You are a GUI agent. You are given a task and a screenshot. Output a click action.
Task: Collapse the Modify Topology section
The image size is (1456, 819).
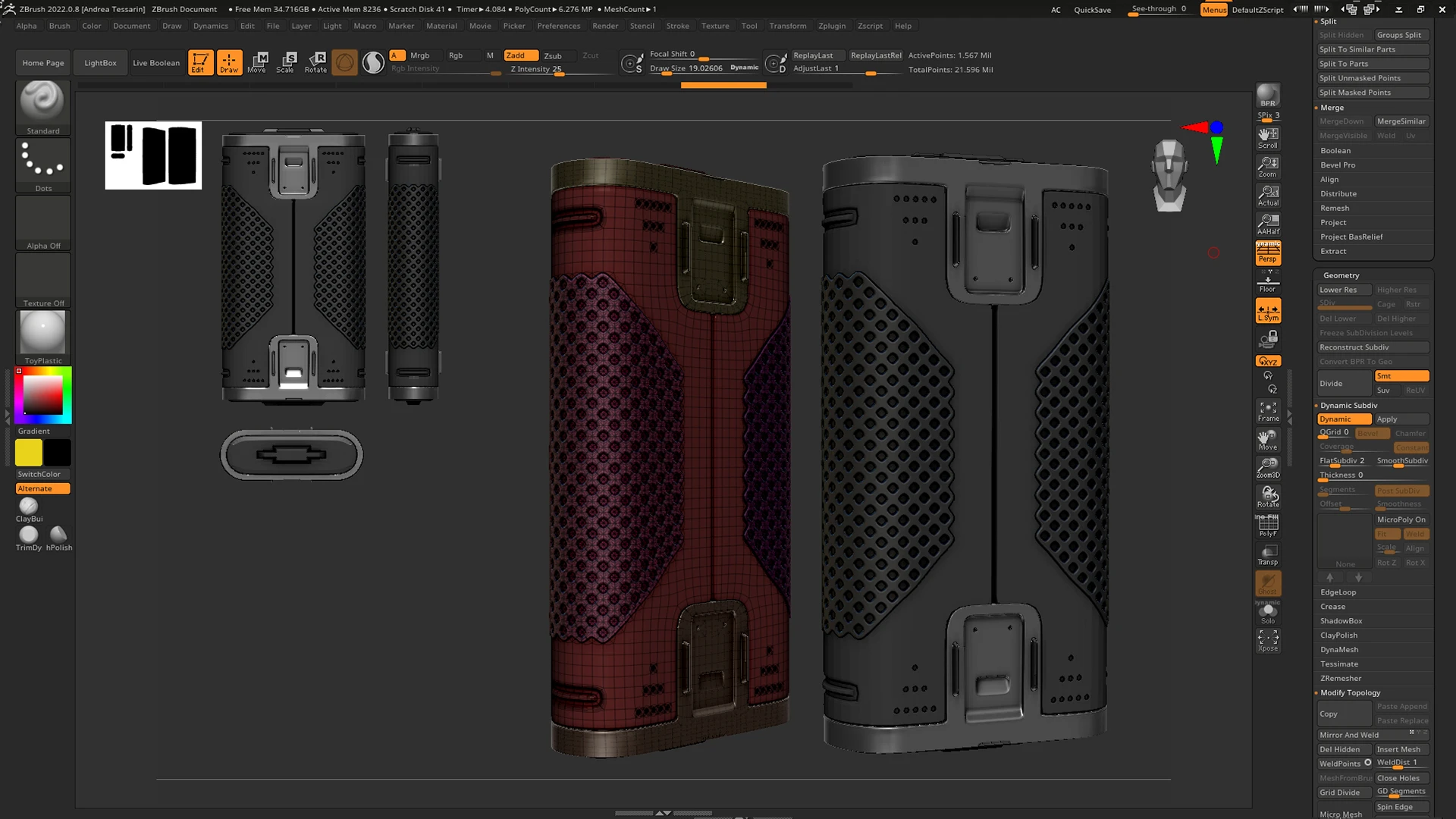point(1350,693)
